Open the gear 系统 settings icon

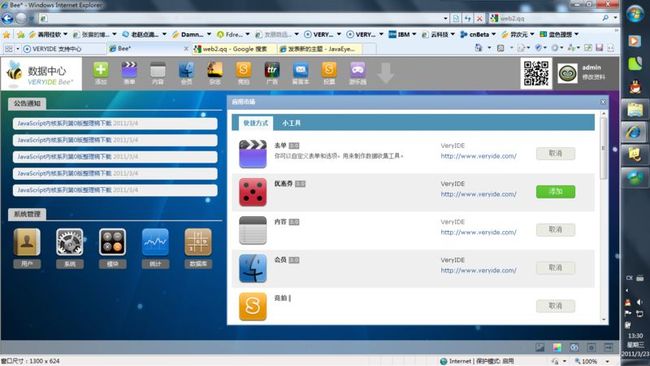pyautogui.click(x=70, y=242)
